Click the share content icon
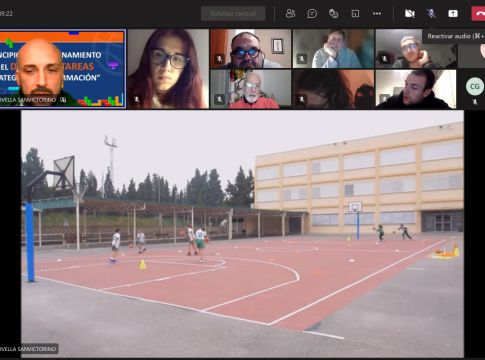485x360 pixels. 453,13
